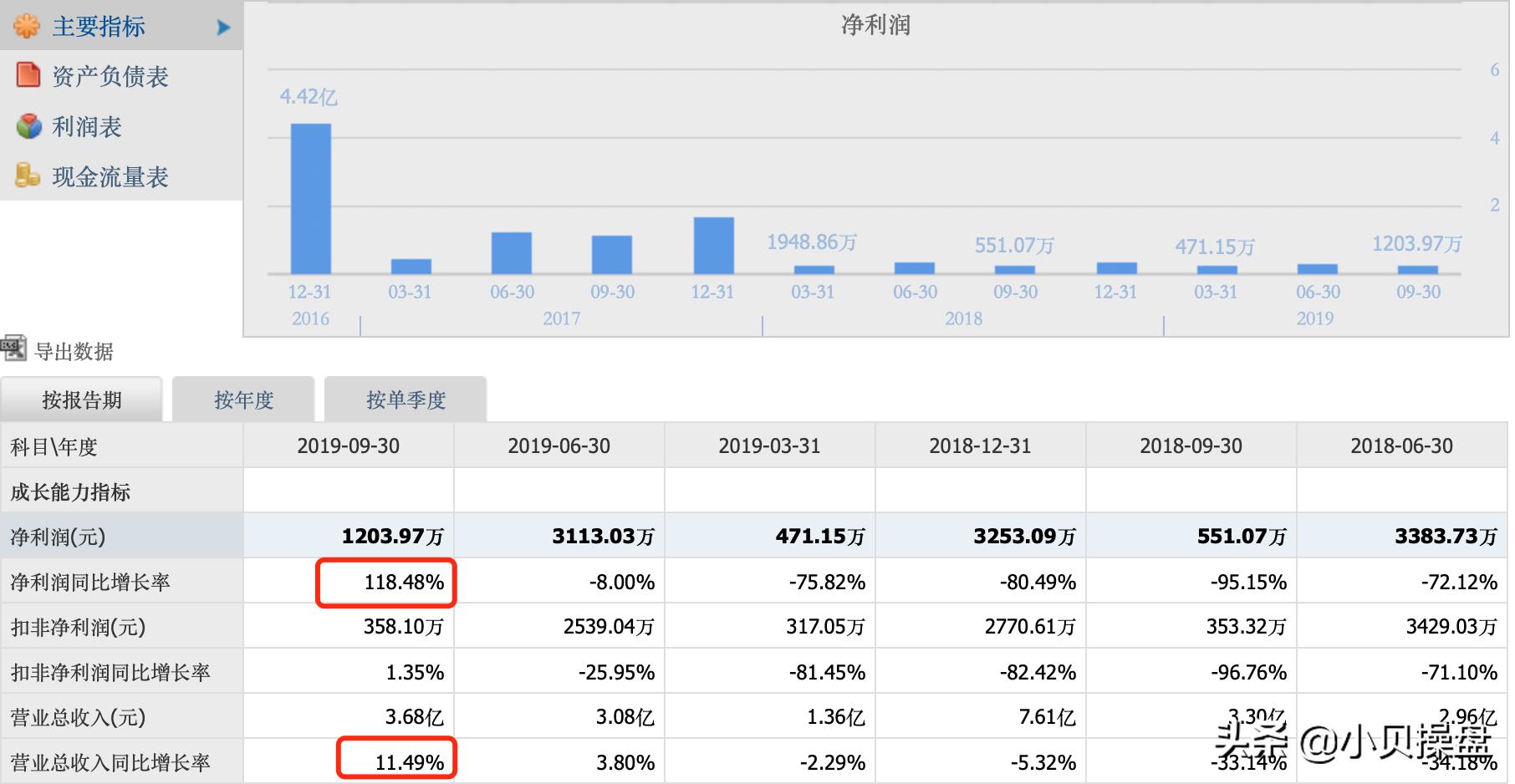
Task: Click the 科目\年度 header cell
Action: pyautogui.click(x=122, y=446)
